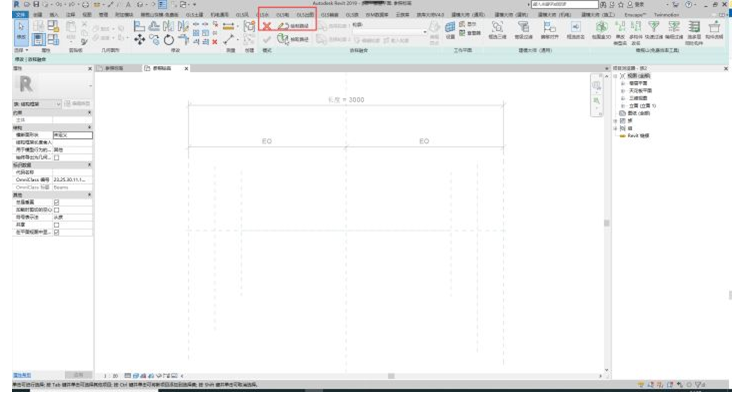
Task: Click the Align tool icon
Action: [x=139, y=26]
